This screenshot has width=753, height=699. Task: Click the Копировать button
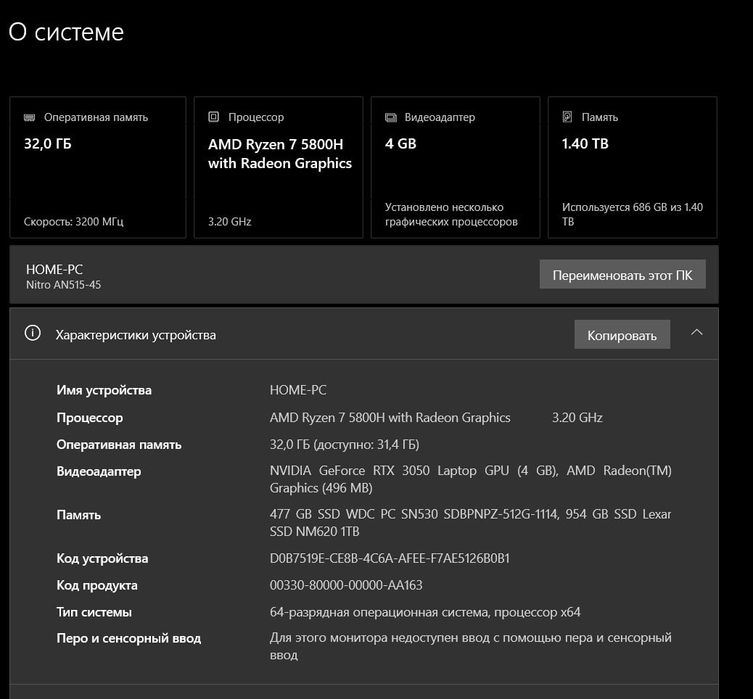622,335
